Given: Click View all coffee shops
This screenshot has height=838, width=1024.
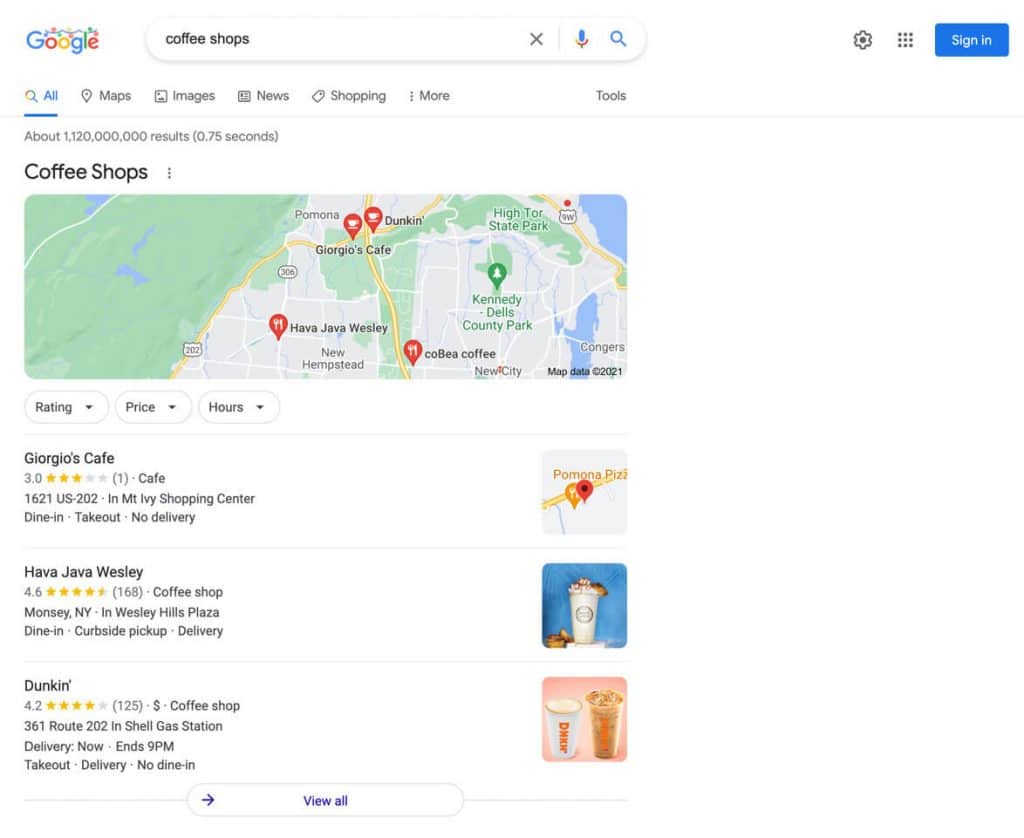Looking at the screenshot, I should [x=325, y=800].
